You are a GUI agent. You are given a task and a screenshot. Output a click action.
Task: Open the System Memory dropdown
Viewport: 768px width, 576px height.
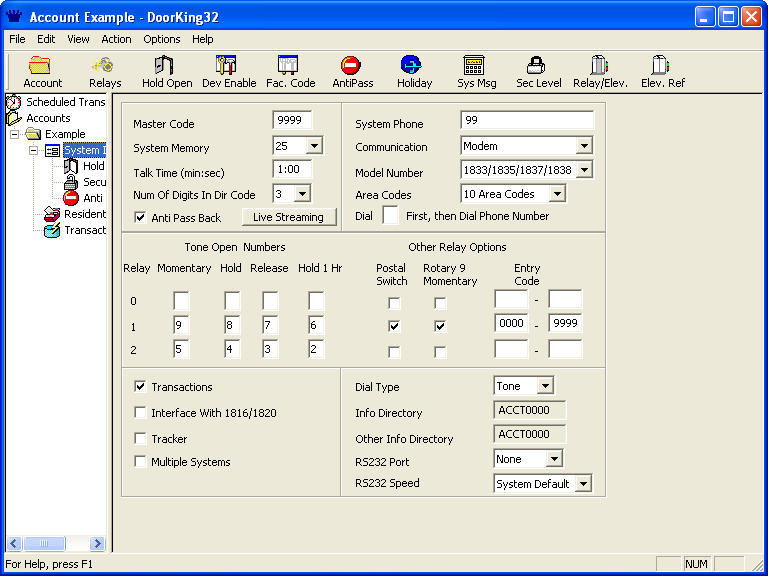[314, 145]
